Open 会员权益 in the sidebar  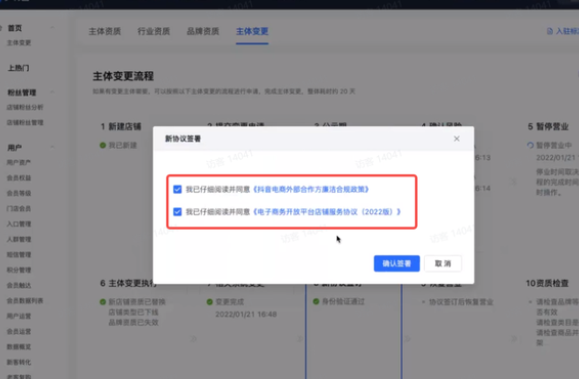pyautogui.click(x=19, y=178)
